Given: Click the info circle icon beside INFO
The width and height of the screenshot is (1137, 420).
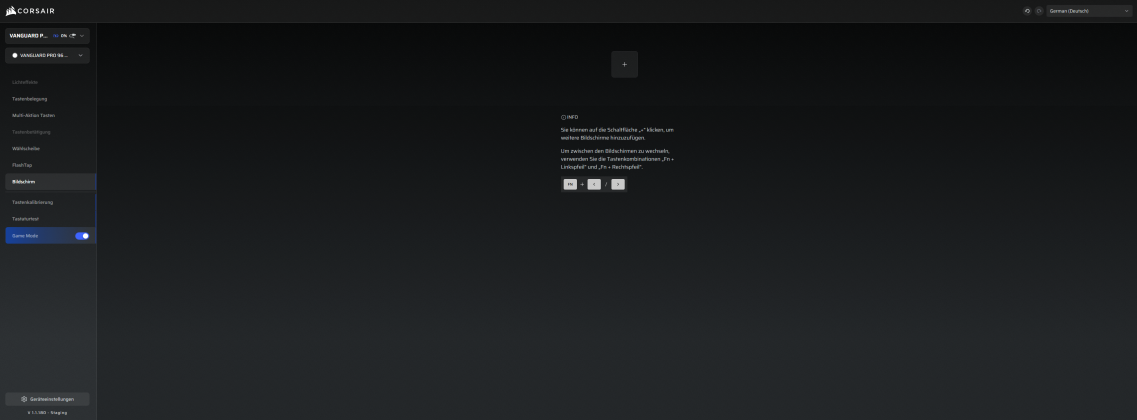Looking at the screenshot, I should pos(563,117).
